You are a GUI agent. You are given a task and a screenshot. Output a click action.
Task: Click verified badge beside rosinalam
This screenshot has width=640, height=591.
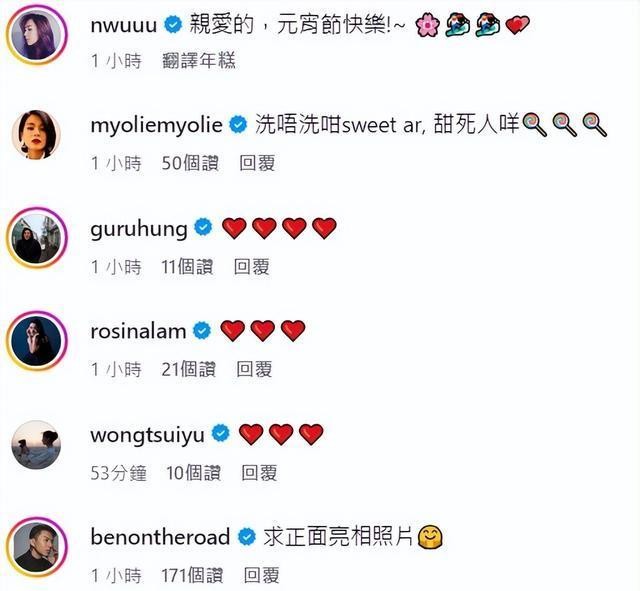pyautogui.click(x=202, y=331)
